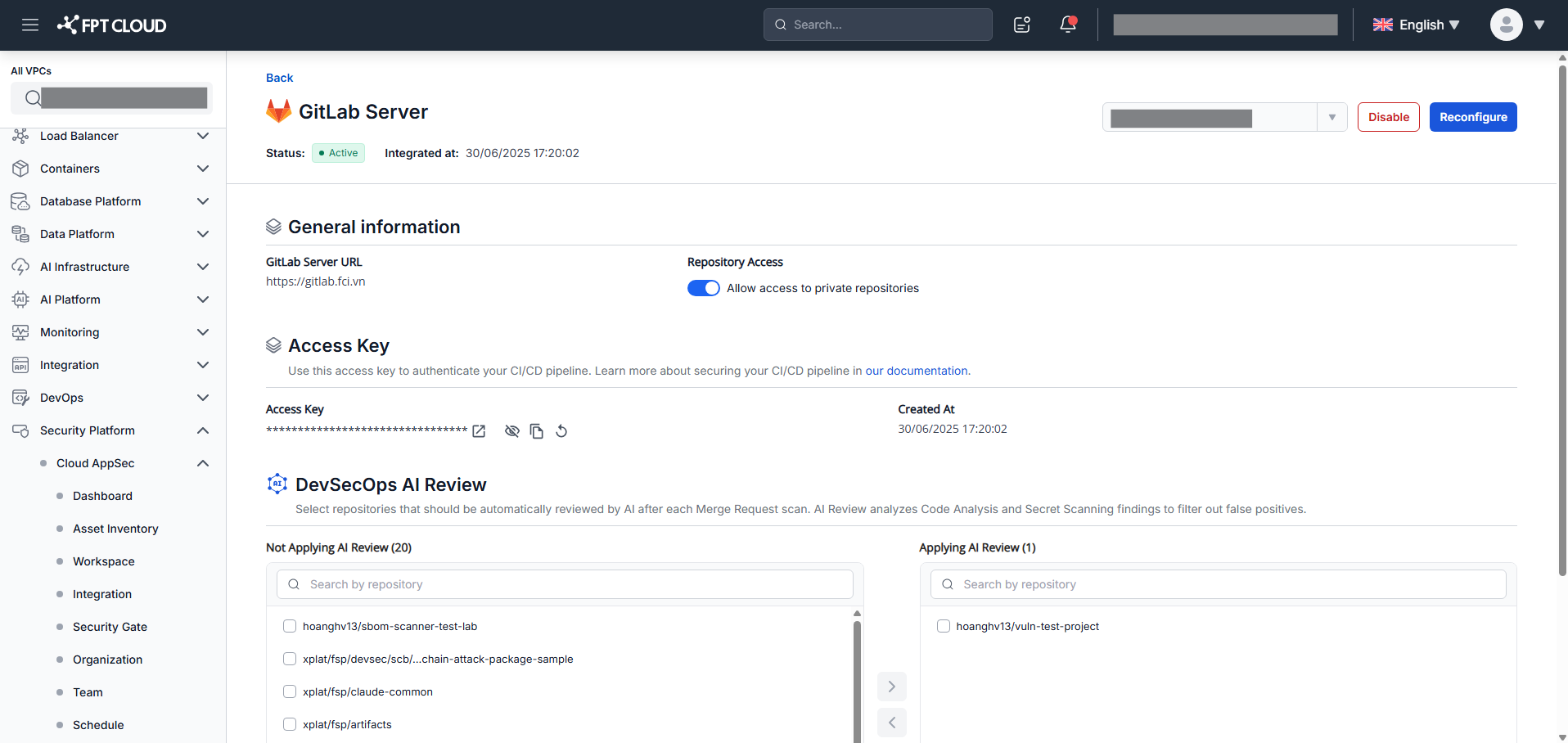Expand the Monitoring menu
Screen dimensions: 1568x743
[203, 332]
